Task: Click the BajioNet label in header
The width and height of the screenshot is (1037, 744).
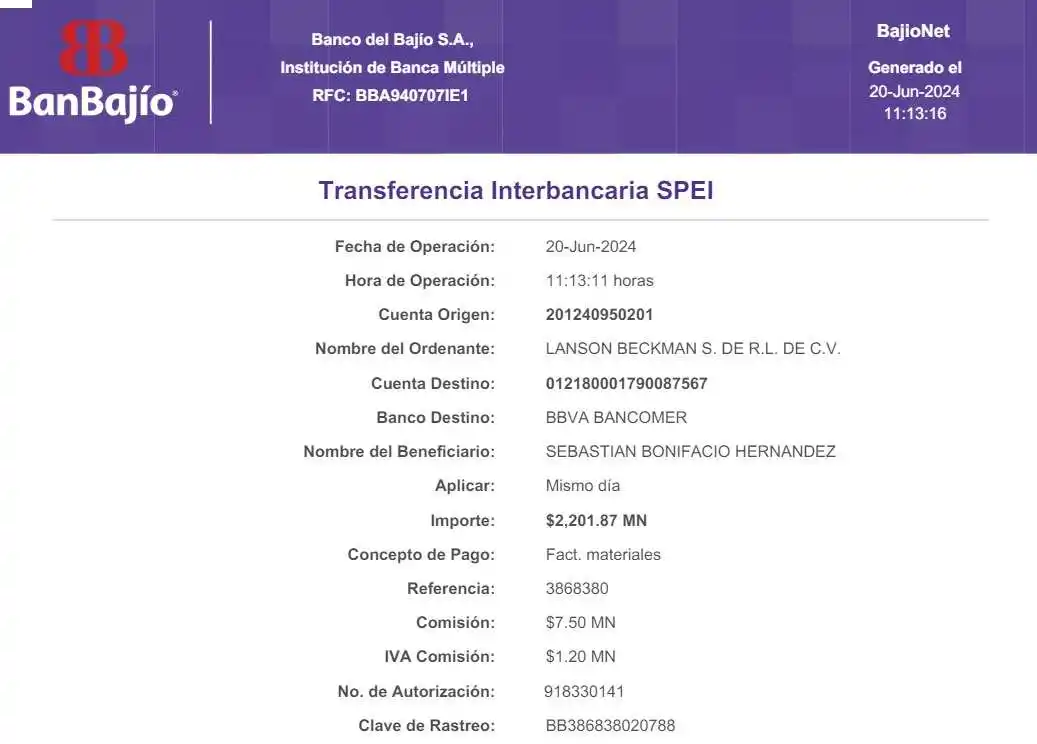Action: (x=913, y=31)
